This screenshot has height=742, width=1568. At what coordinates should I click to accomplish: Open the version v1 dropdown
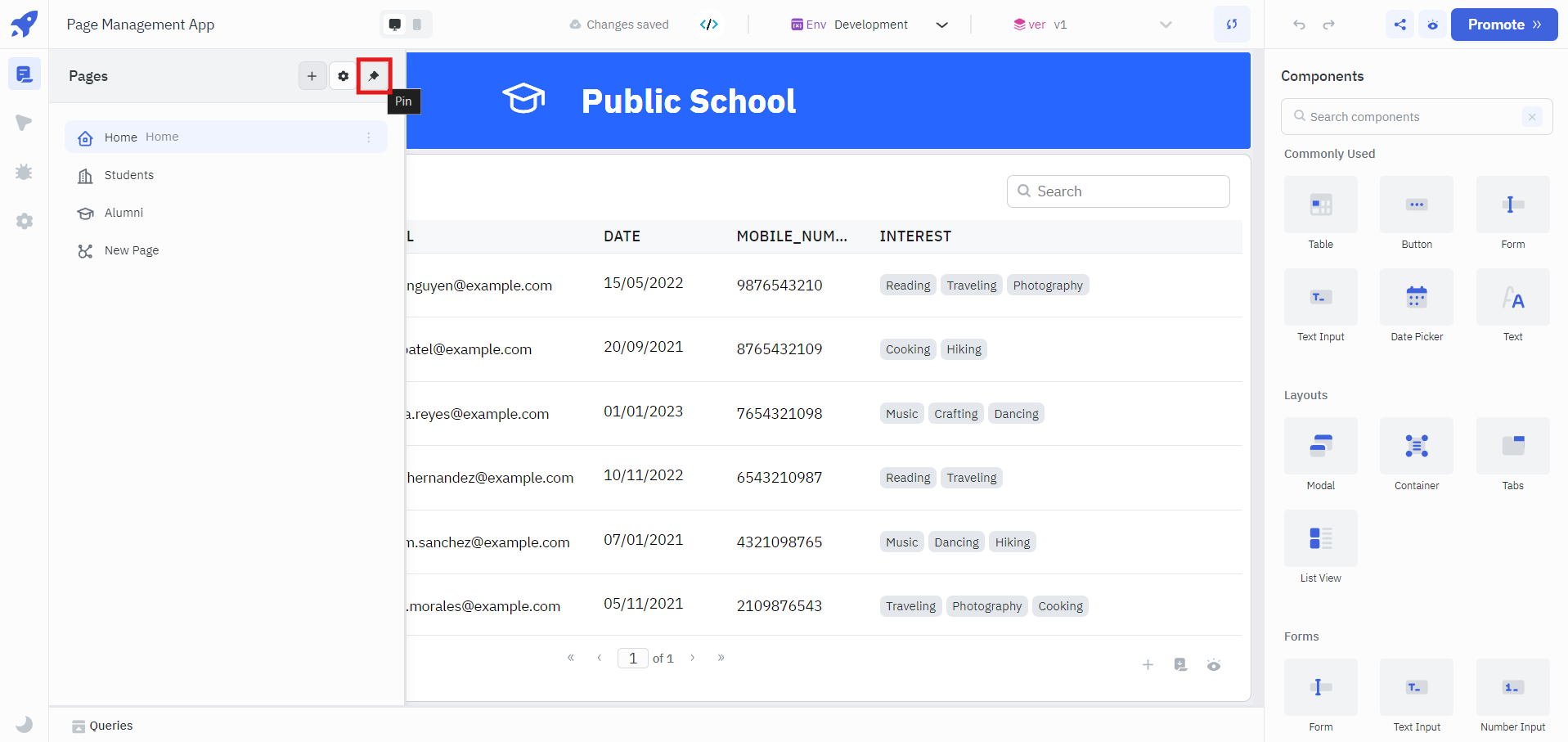(1092, 25)
